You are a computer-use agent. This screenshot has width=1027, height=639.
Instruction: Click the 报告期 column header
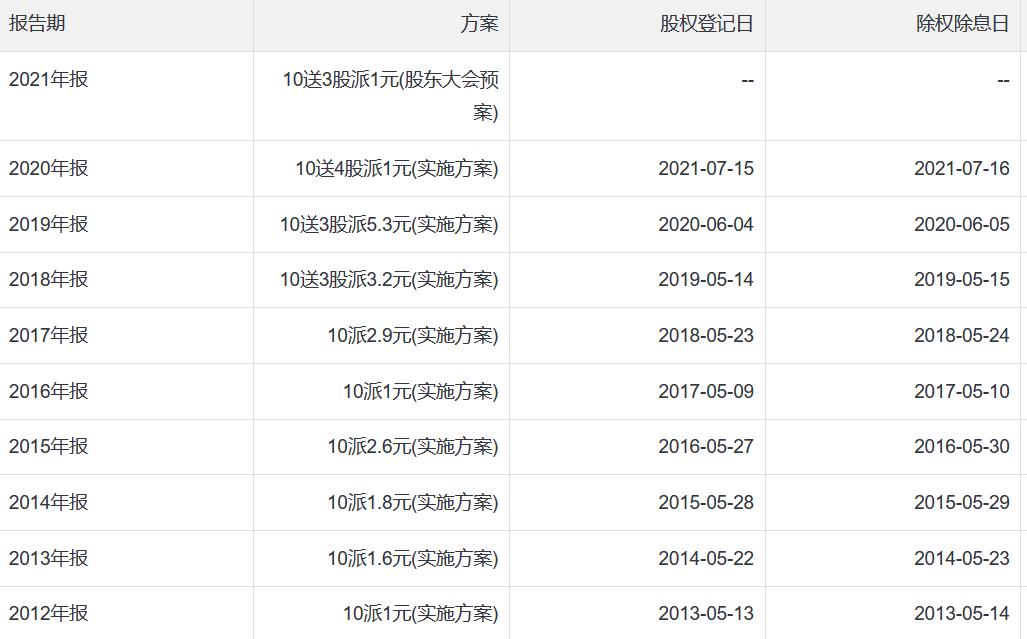coord(37,24)
